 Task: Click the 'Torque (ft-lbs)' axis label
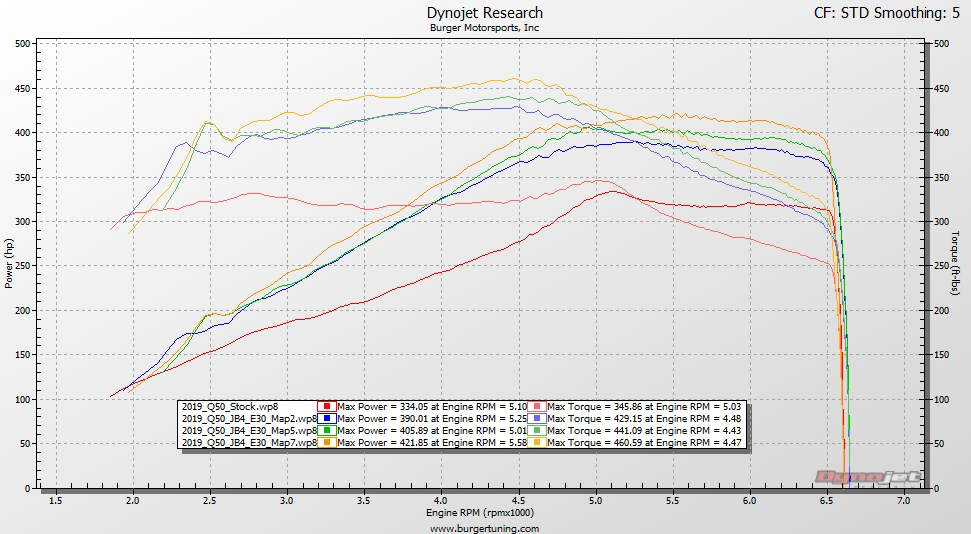point(954,263)
